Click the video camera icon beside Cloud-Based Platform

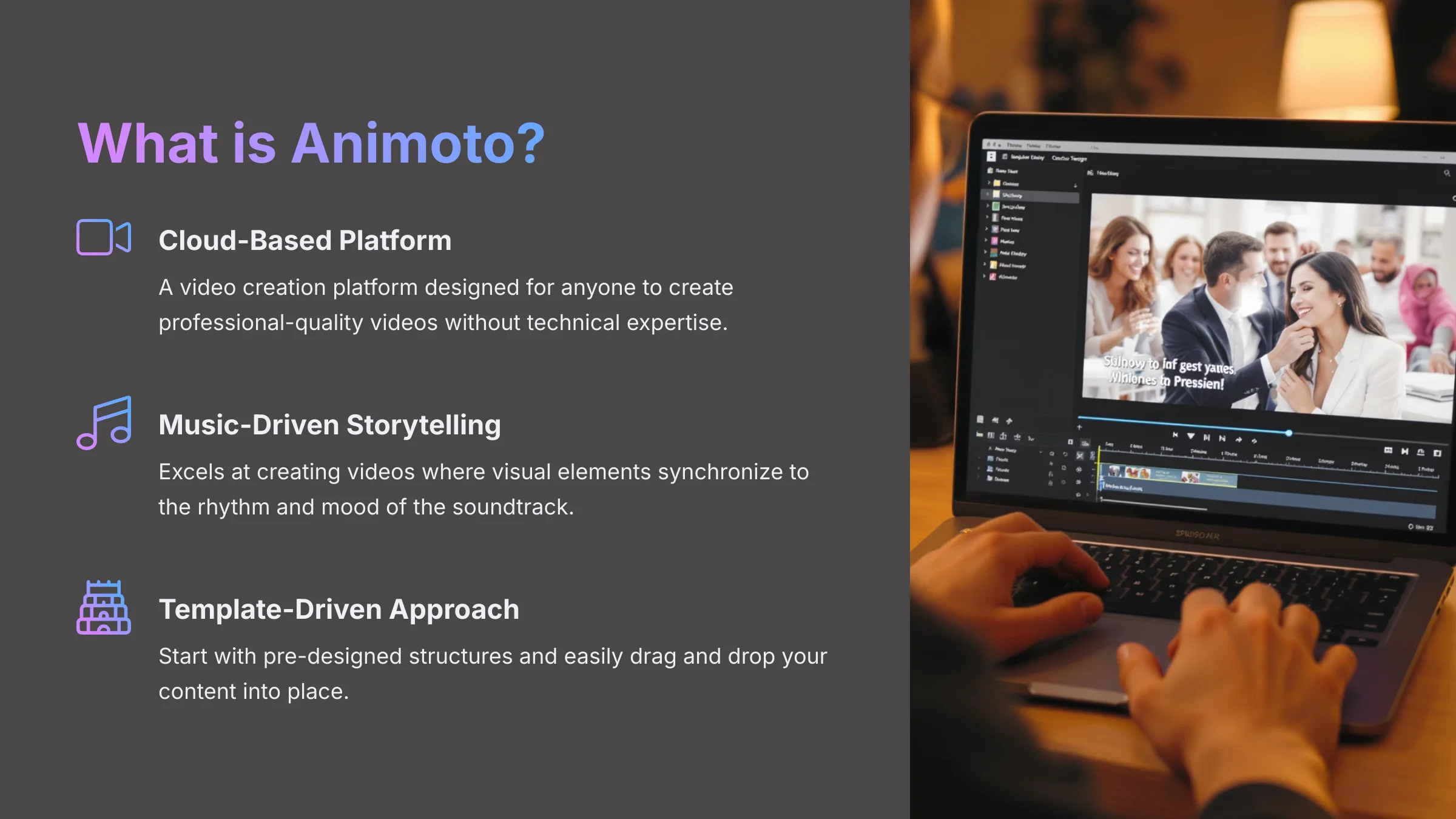104,237
